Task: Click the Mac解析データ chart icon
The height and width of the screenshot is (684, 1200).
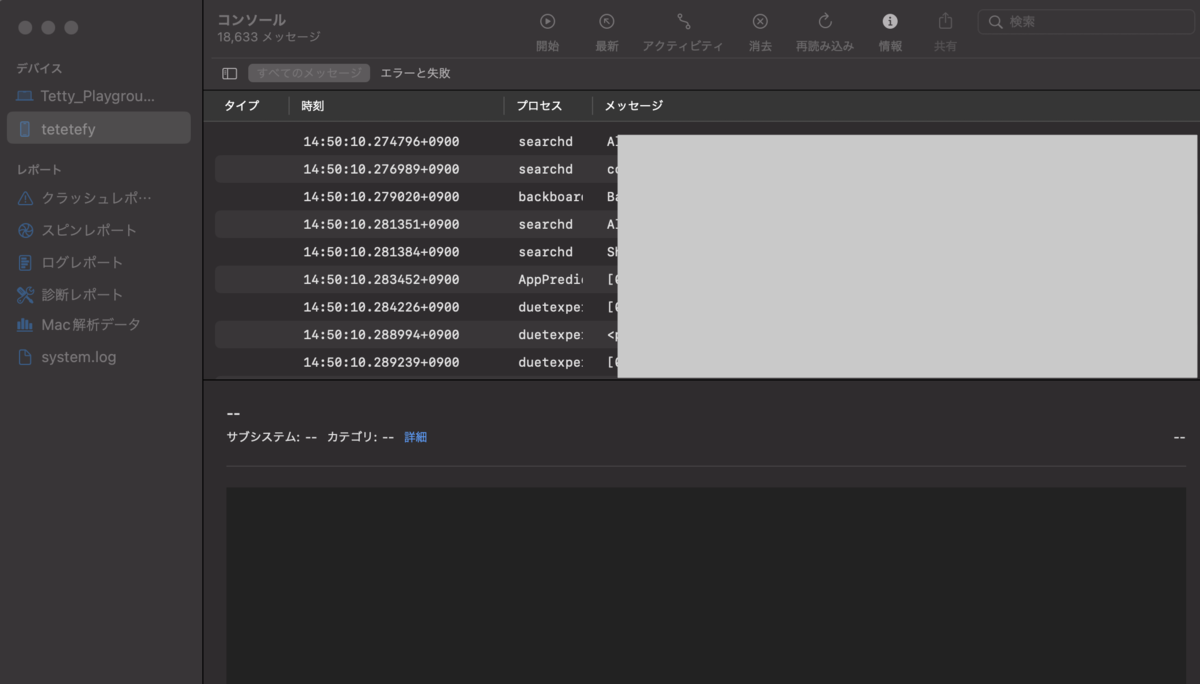Action: click(25, 325)
